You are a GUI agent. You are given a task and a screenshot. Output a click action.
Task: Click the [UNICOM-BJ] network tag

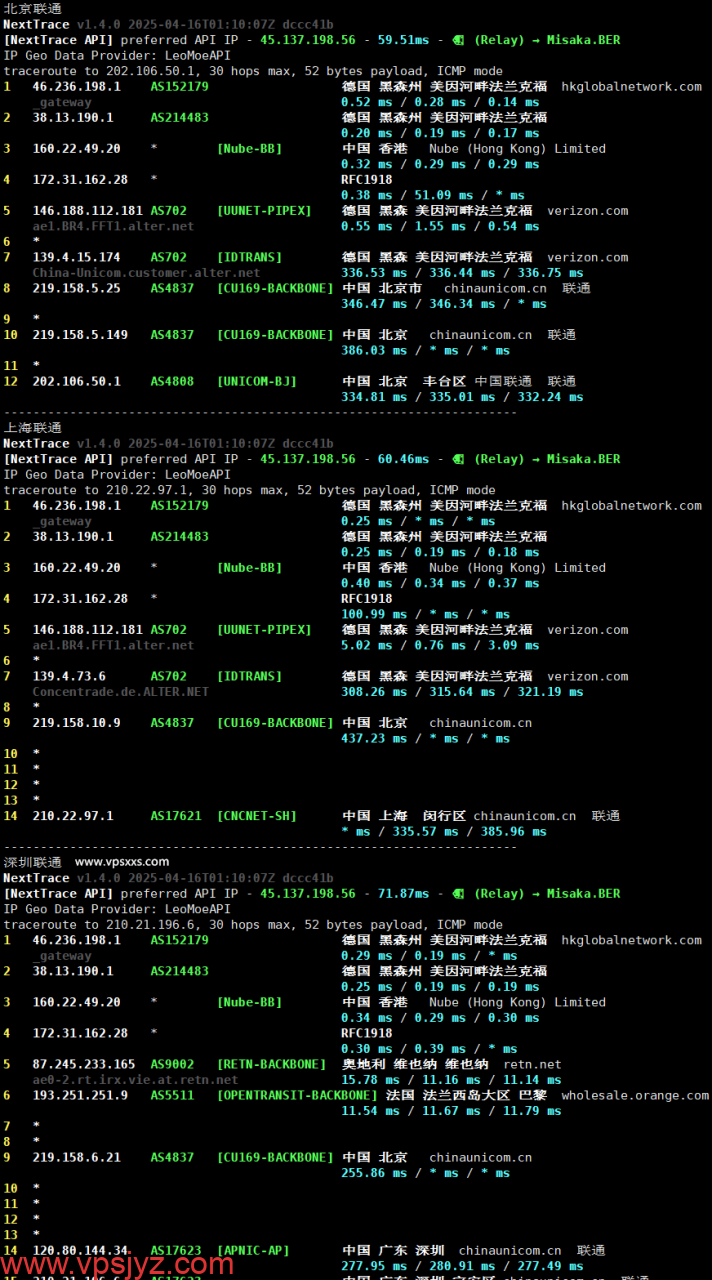pyautogui.click(x=257, y=381)
